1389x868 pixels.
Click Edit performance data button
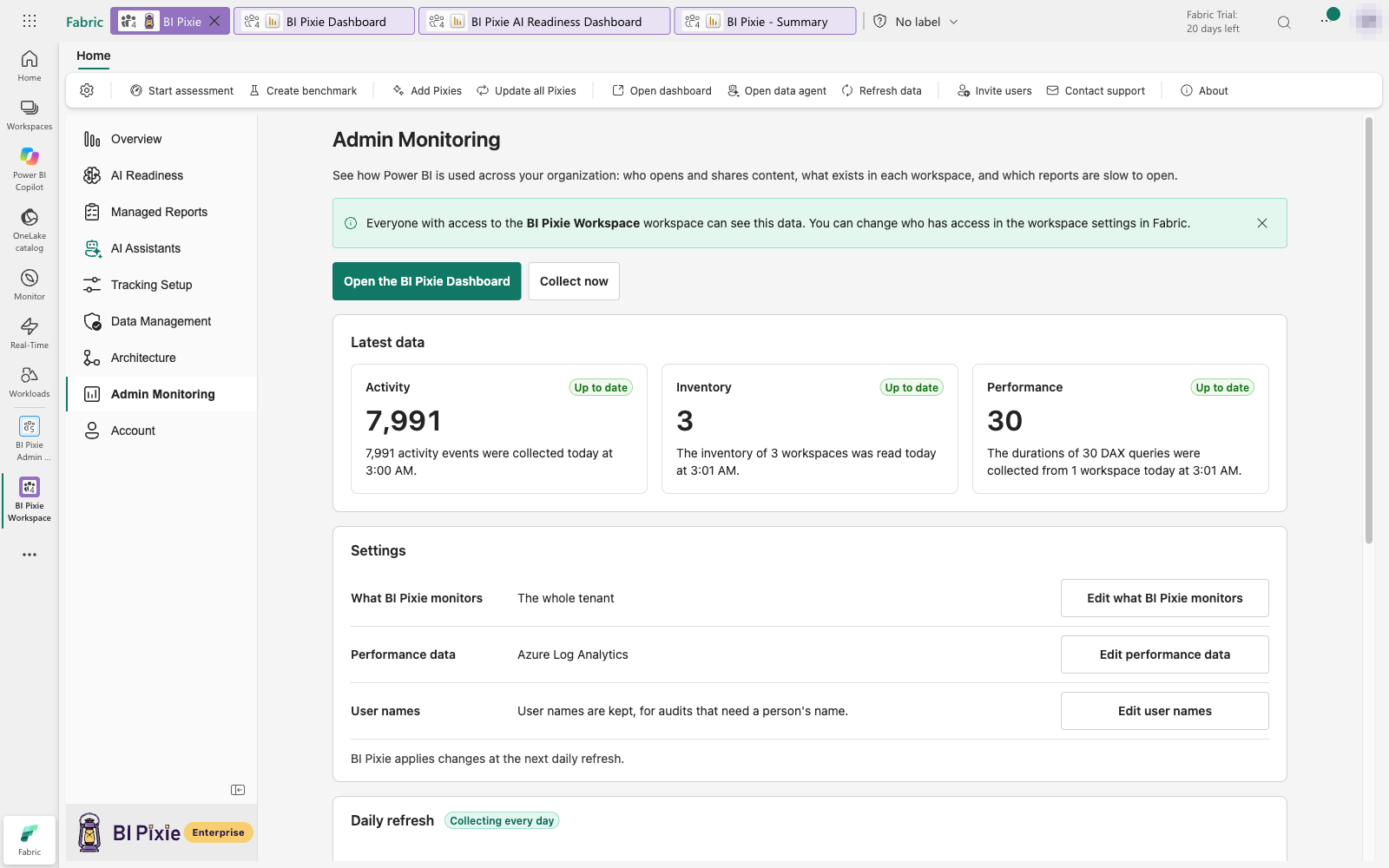point(1164,654)
